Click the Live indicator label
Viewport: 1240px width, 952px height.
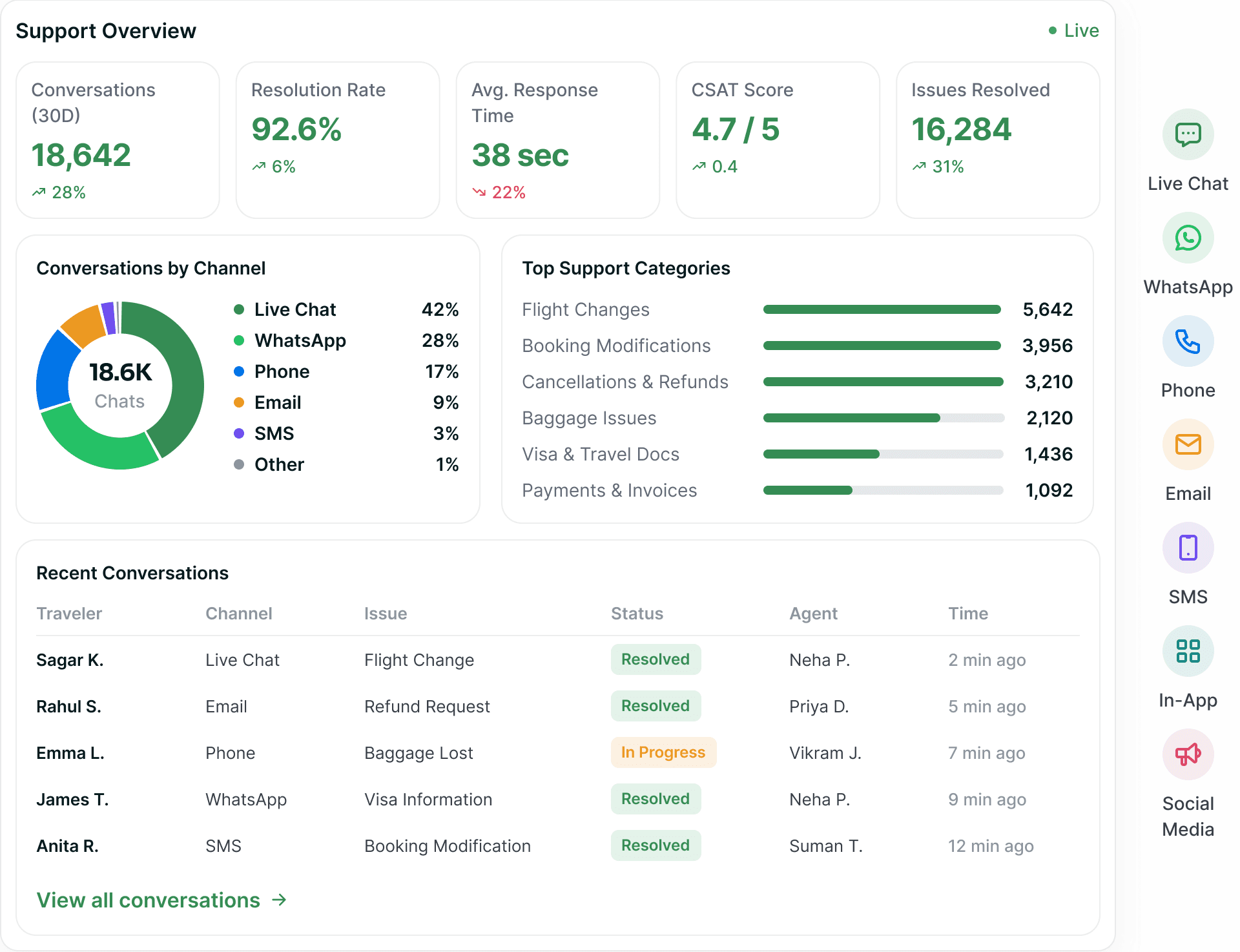click(x=1081, y=30)
